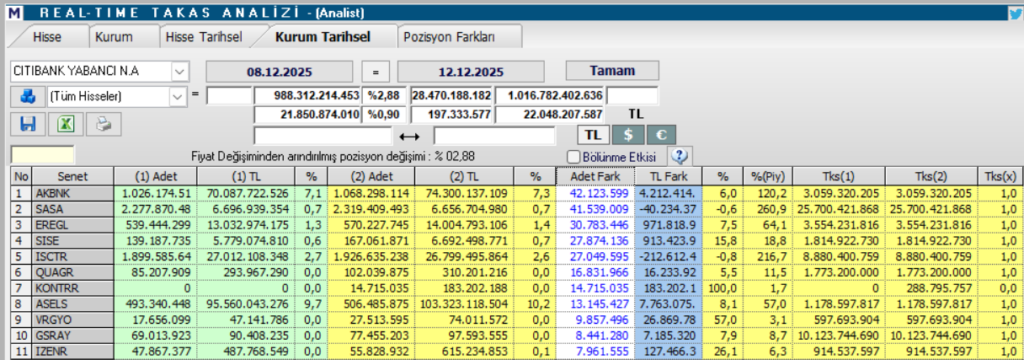The width and height of the screenshot is (1024, 360).
Task: Open Pozisyon Farkları tab
Action: pos(449,37)
